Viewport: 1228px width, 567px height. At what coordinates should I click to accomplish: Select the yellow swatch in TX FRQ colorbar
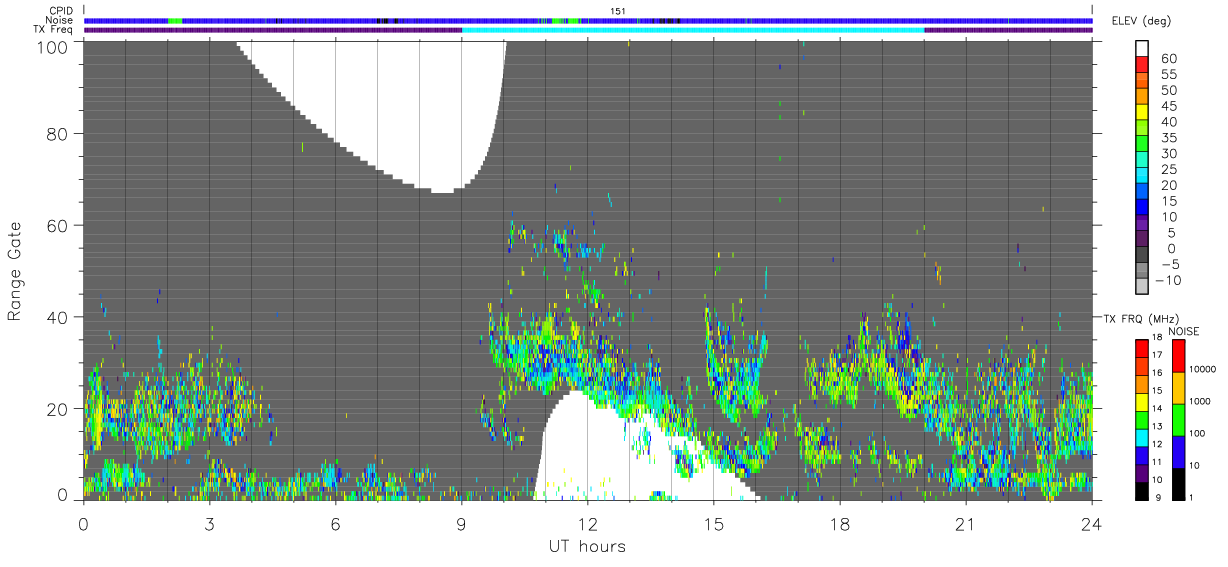click(x=1141, y=402)
